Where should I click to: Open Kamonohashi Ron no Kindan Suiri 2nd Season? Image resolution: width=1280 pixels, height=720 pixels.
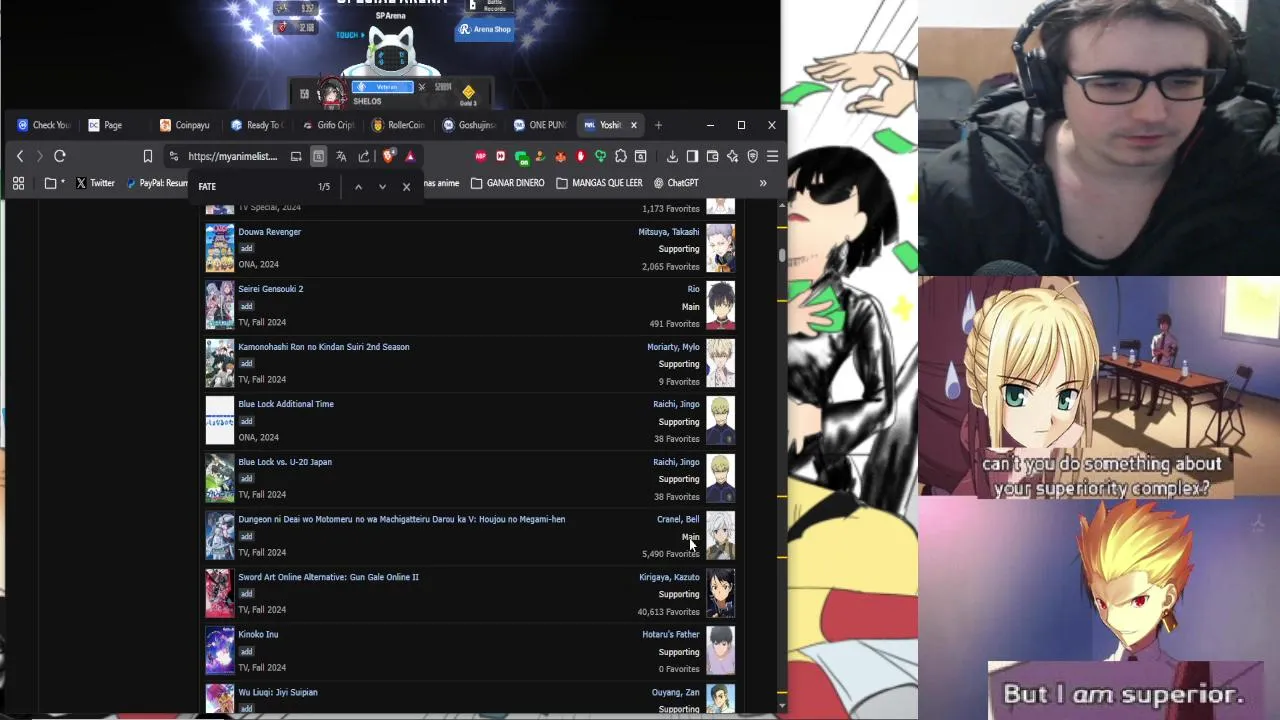point(323,347)
